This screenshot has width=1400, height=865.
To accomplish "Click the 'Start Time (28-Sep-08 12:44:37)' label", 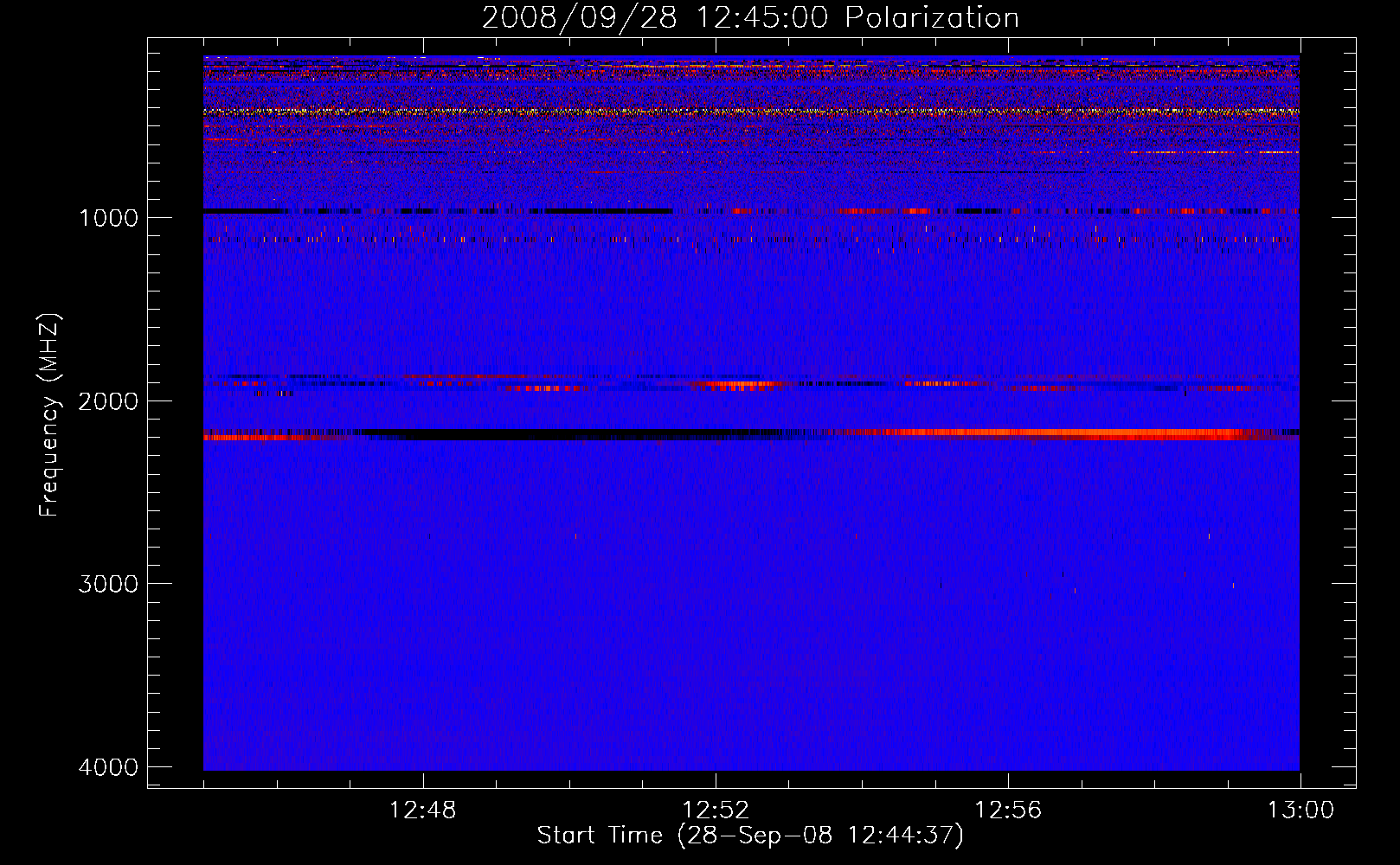I will [750, 836].
